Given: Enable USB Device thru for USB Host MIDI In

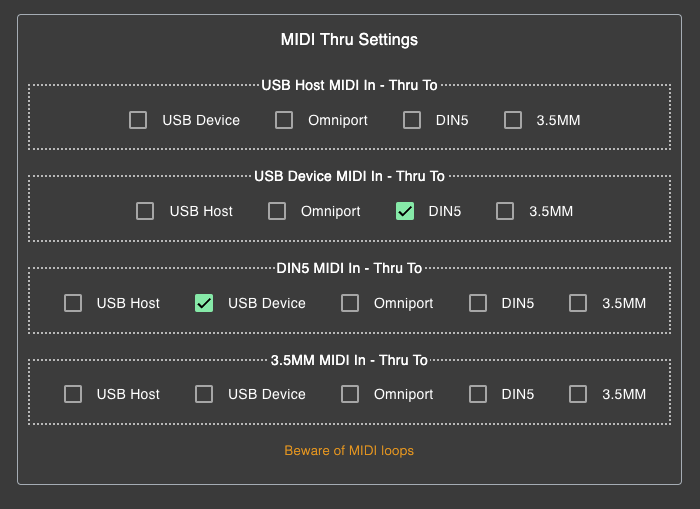Looking at the screenshot, I should coord(138,120).
